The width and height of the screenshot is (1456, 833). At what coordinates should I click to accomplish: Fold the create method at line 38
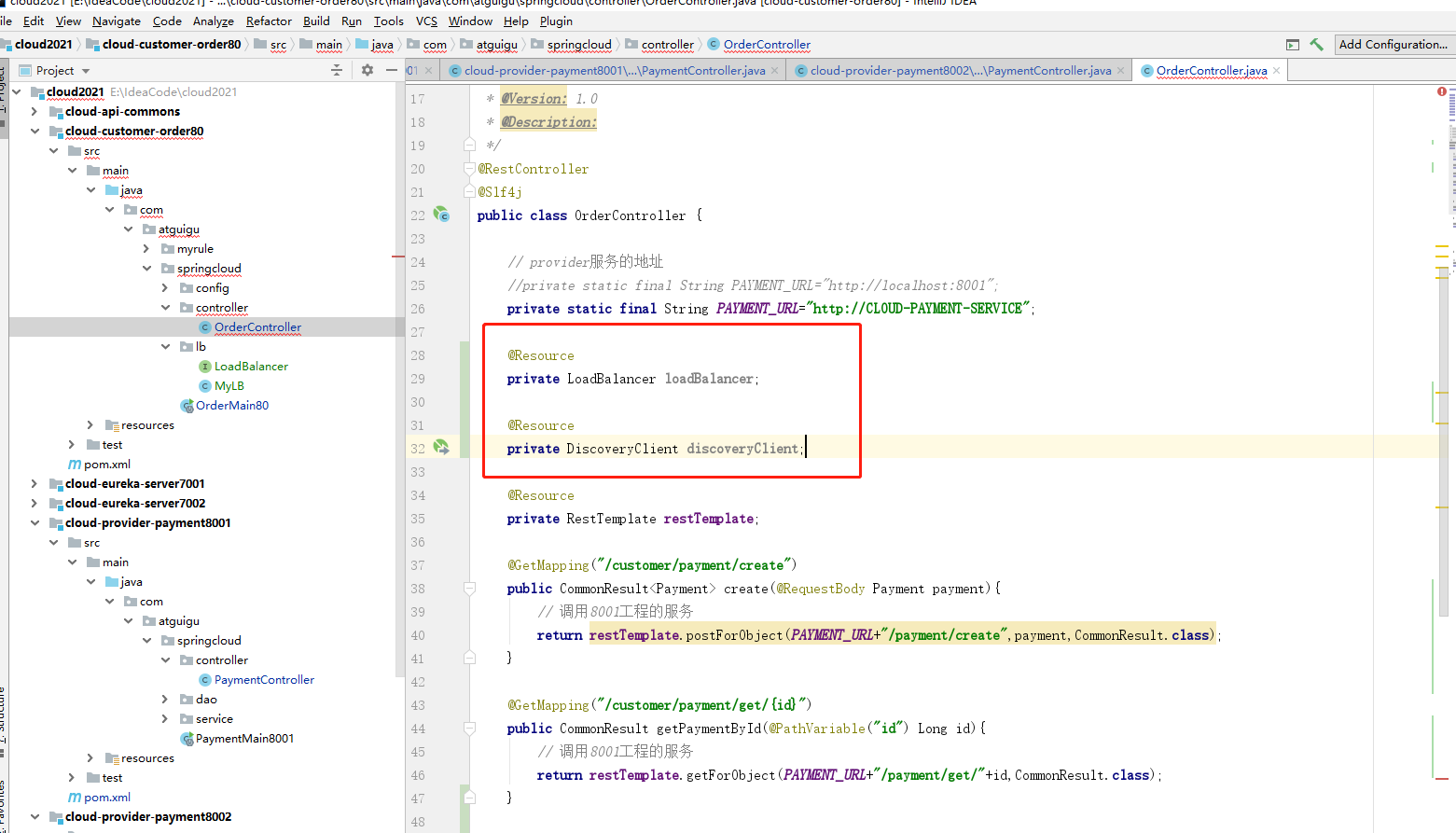470,589
